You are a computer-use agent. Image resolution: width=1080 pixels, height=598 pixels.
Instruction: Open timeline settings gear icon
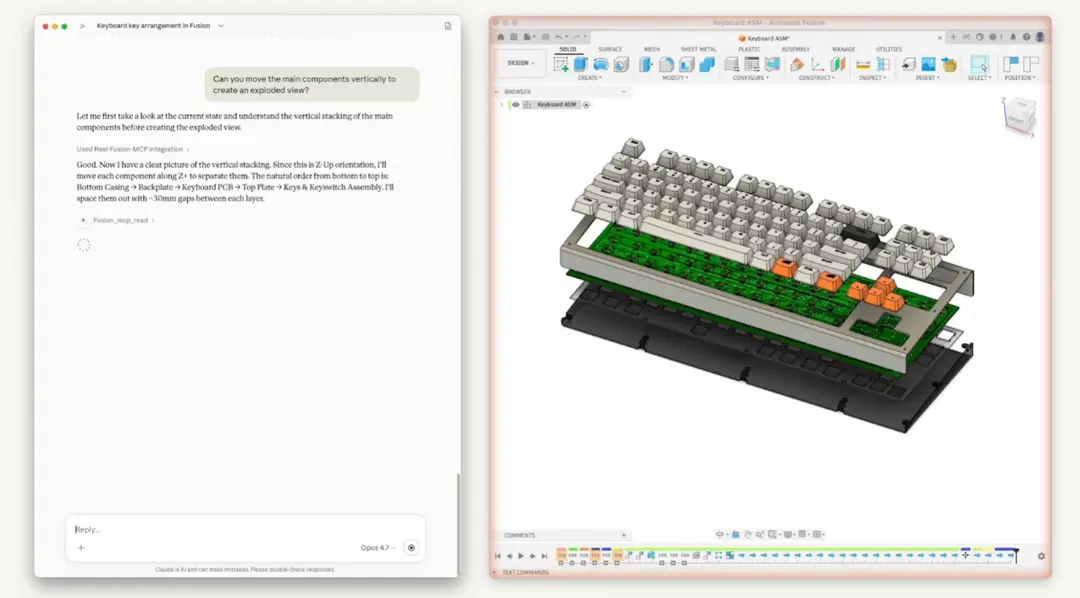[1041, 556]
